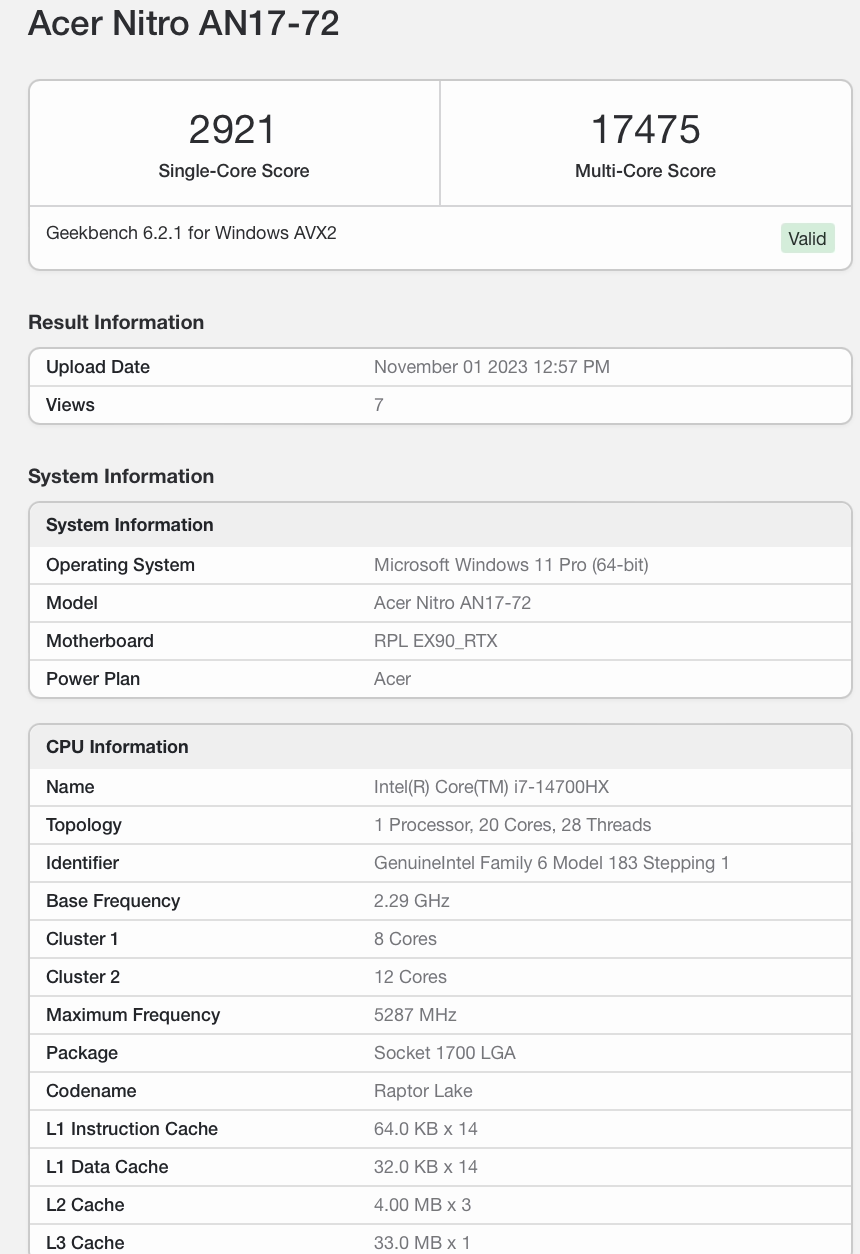Screen dimensions: 860x1254
Task: Click the green Valid badge
Action: [x=807, y=238]
